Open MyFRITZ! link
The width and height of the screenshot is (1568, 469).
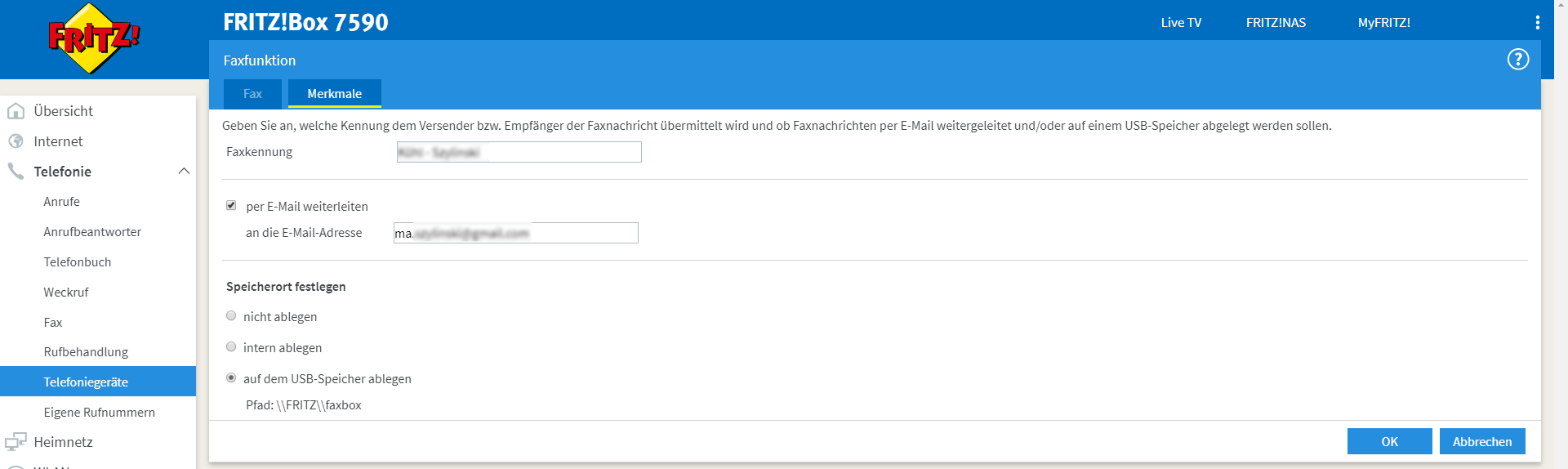point(1383,23)
